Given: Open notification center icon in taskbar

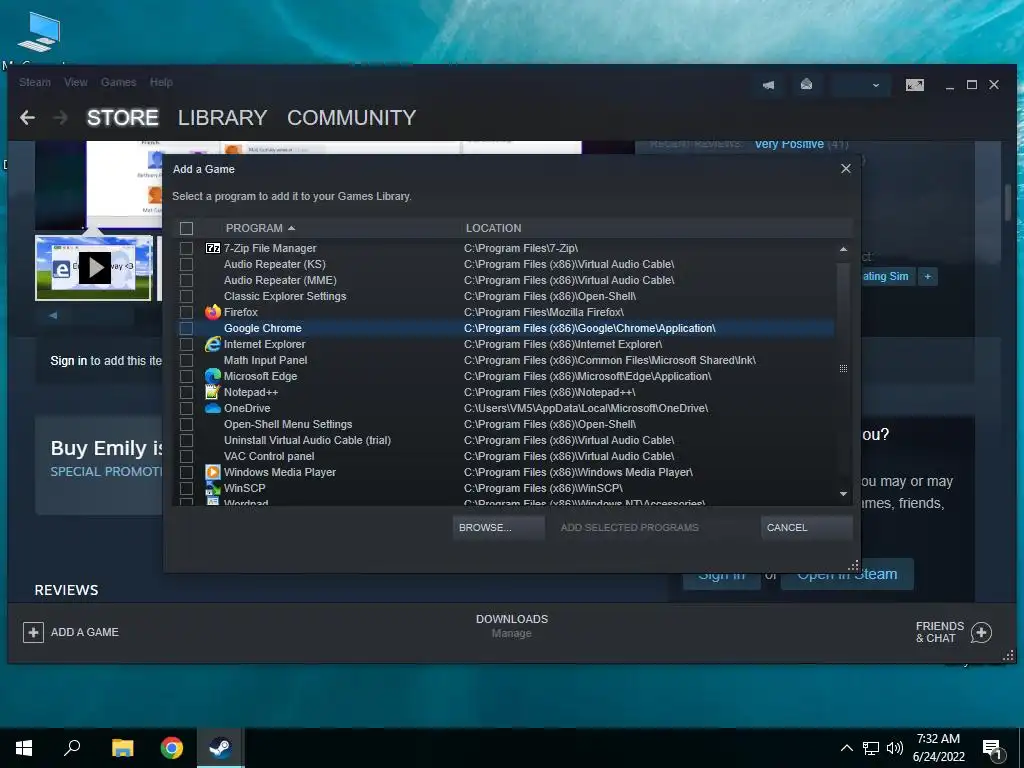Looking at the screenshot, I should click(993, 750).
